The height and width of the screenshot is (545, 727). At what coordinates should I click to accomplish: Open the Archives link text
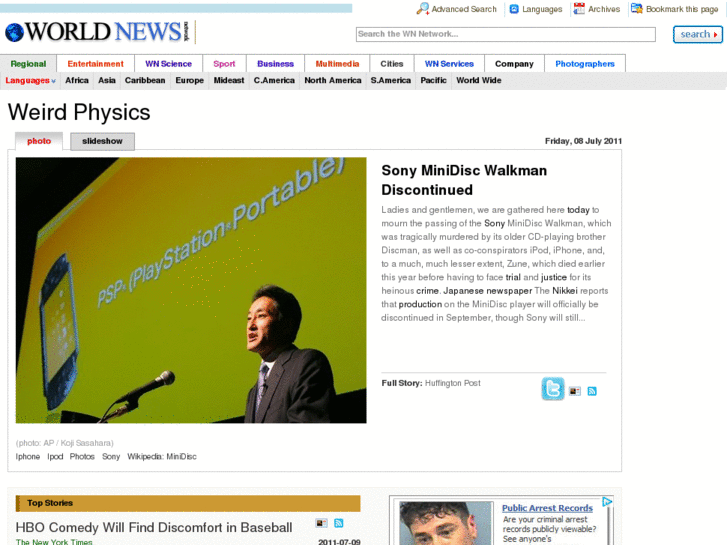tap(604, 9)
